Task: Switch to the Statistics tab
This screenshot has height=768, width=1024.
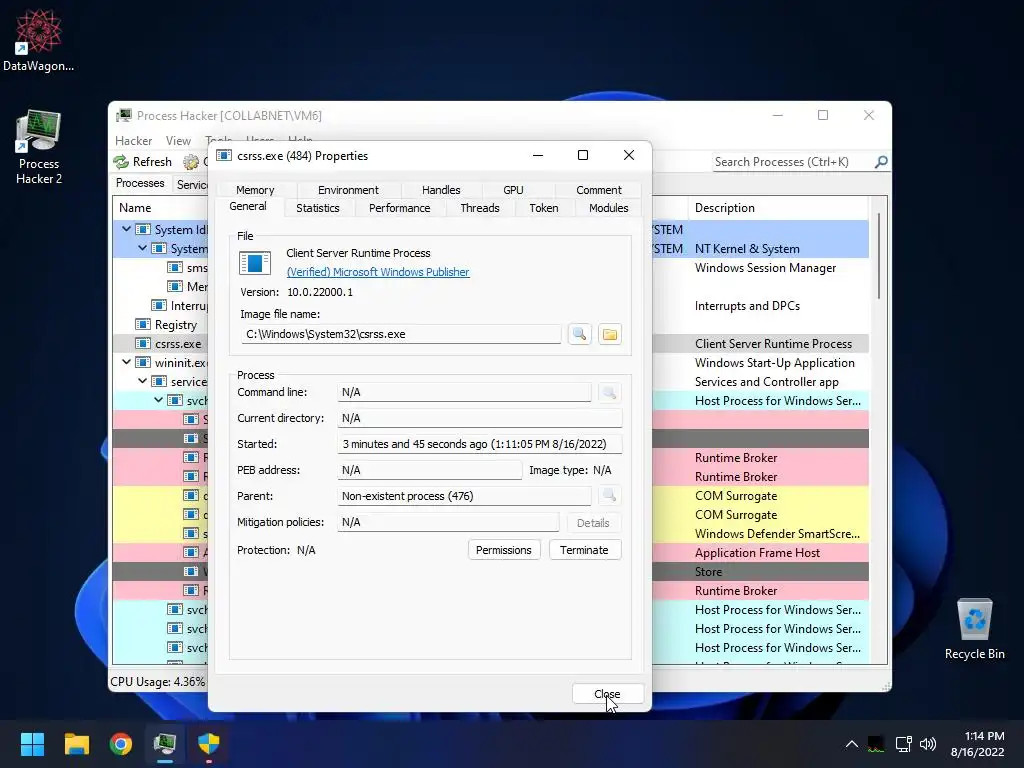Action: pyautogui.click(x=317, y=208)
